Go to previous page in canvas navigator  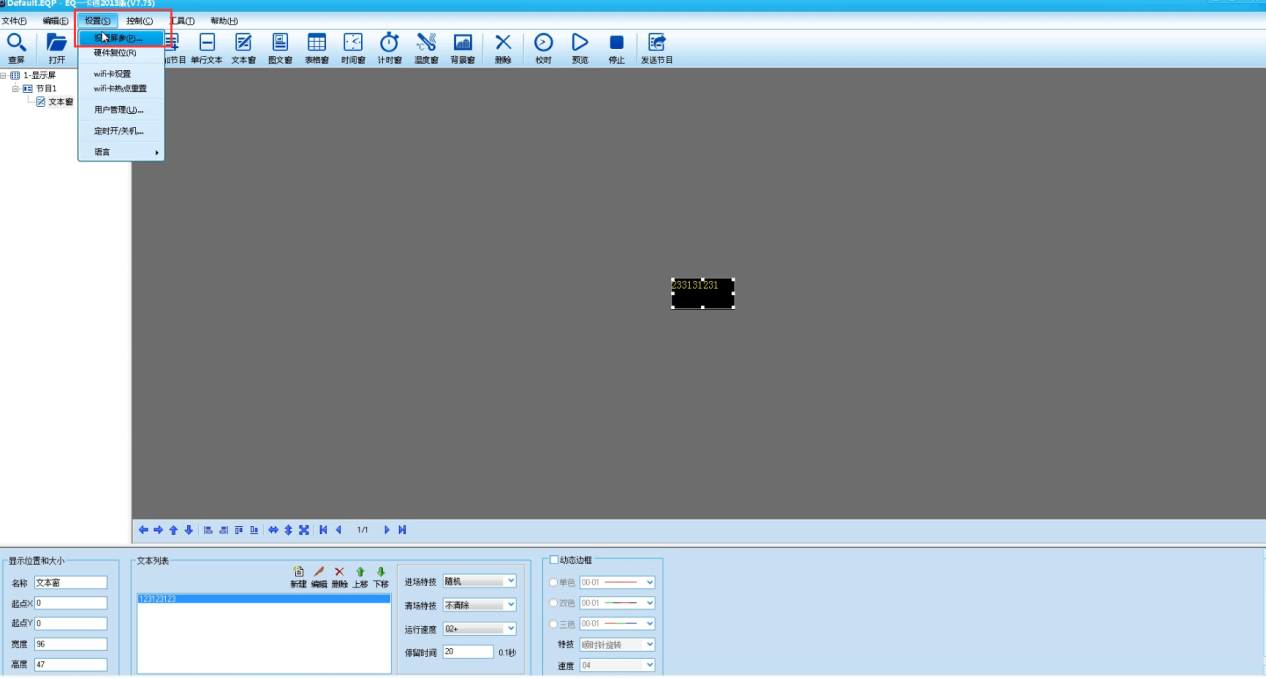(338, 530)
